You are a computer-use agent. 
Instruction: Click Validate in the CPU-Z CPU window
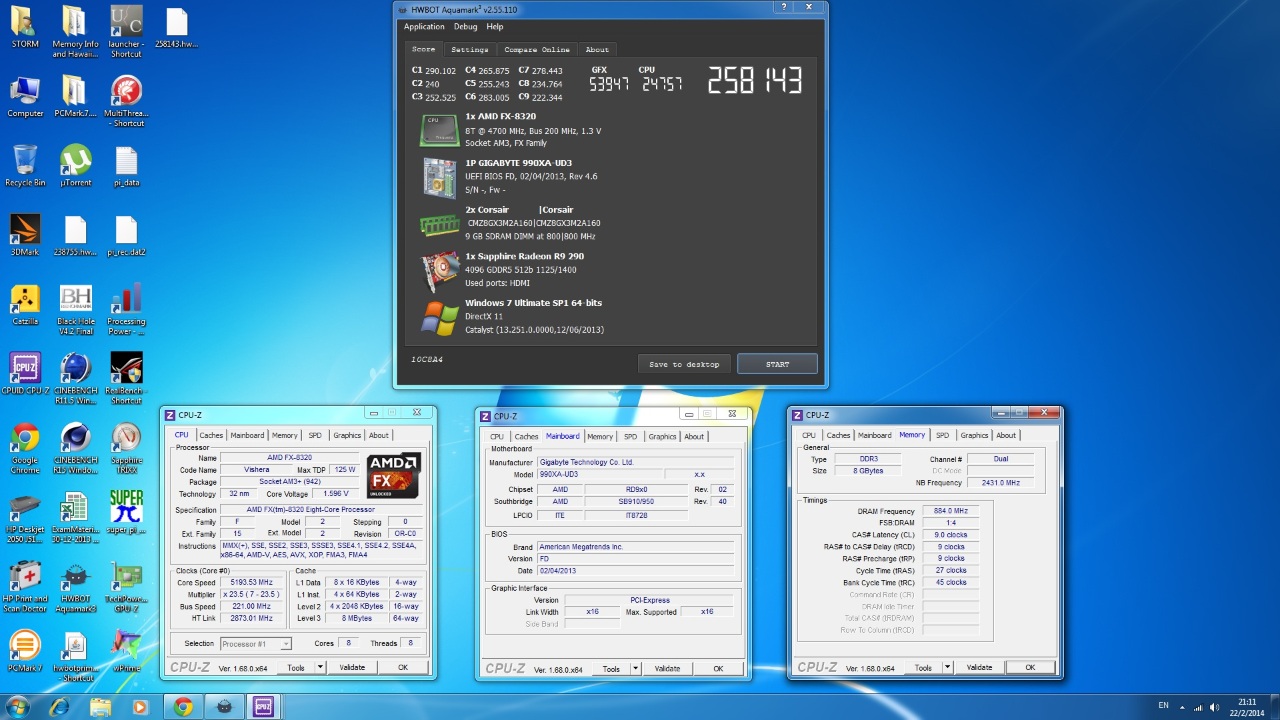(352, 667)
